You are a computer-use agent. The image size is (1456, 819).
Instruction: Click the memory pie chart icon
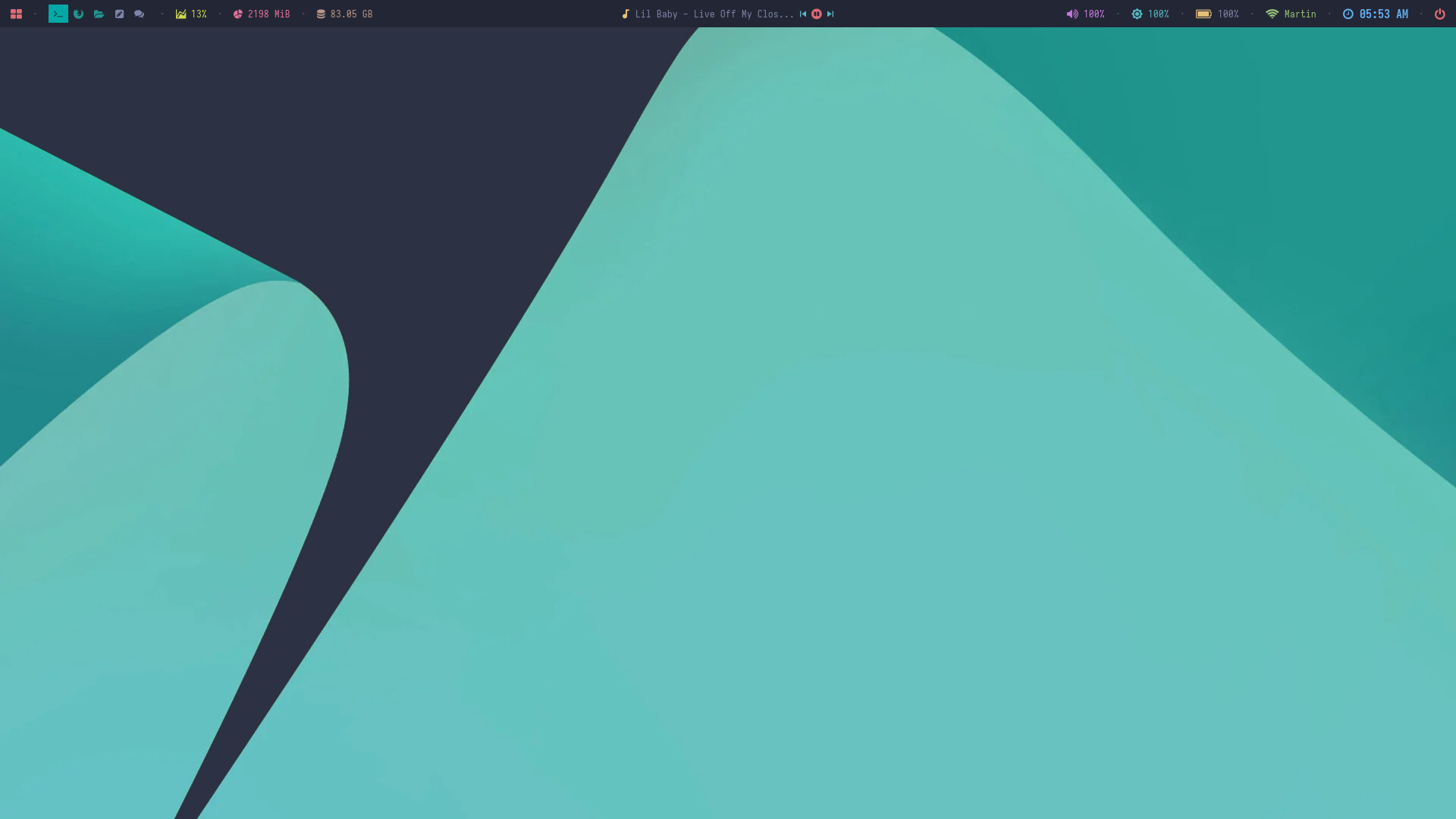tap(237, 14)
